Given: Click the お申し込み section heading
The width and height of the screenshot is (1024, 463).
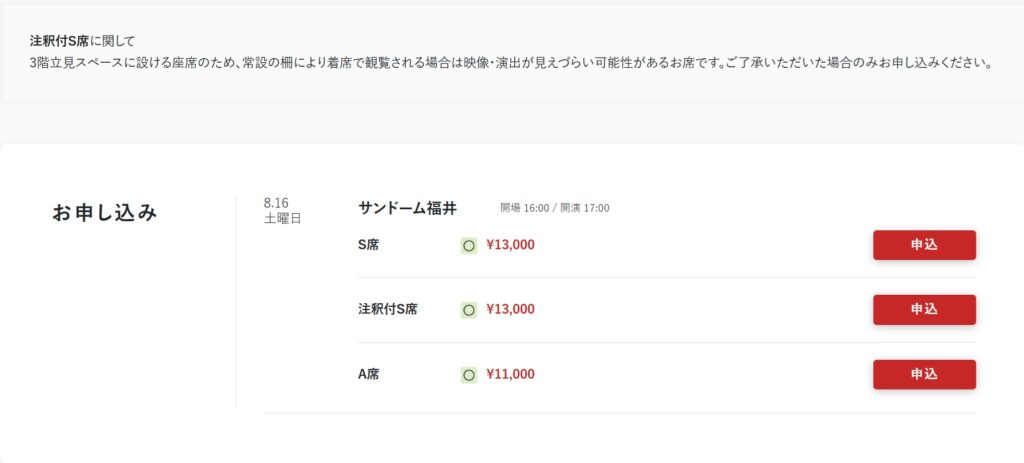Looking at the screenshot, I should pos(104,213).
